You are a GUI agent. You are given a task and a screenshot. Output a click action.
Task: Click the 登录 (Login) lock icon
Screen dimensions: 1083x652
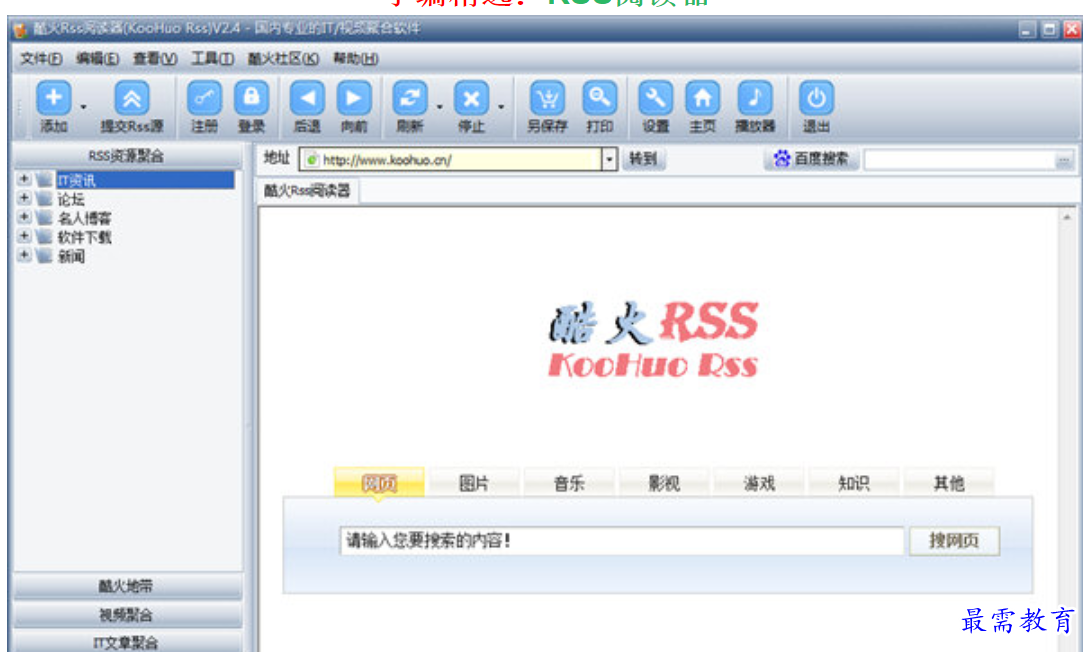point(251,98)
